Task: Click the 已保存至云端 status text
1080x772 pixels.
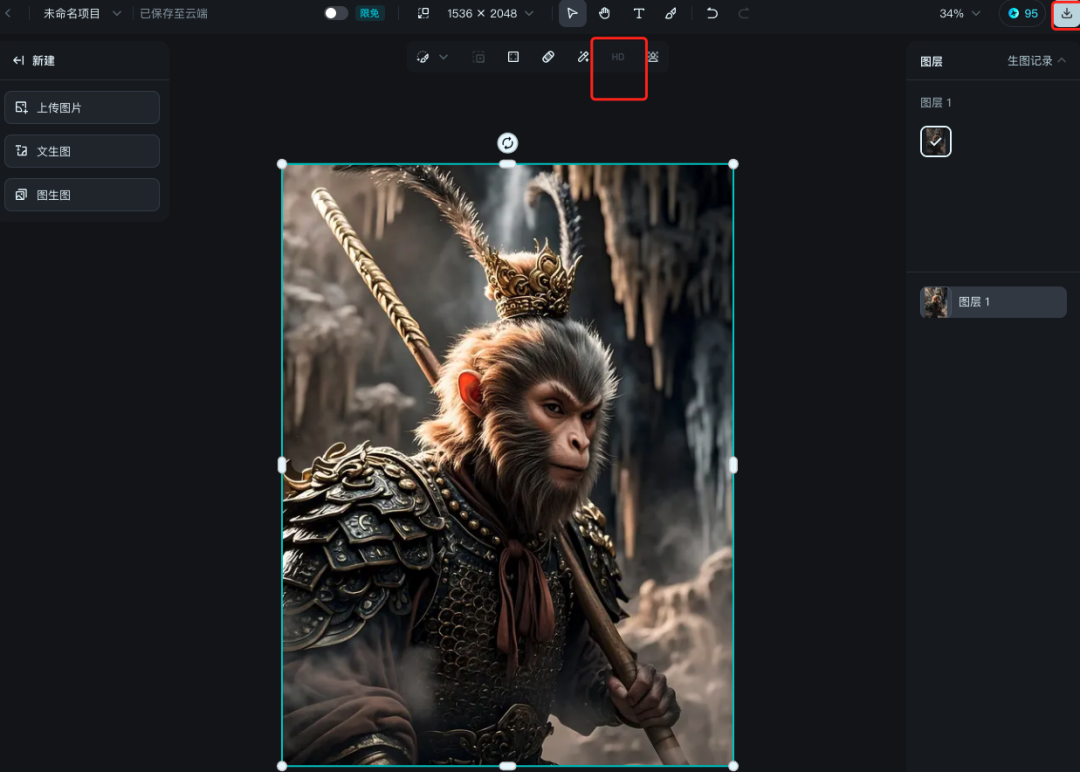Action: click(x=174, y=13)
